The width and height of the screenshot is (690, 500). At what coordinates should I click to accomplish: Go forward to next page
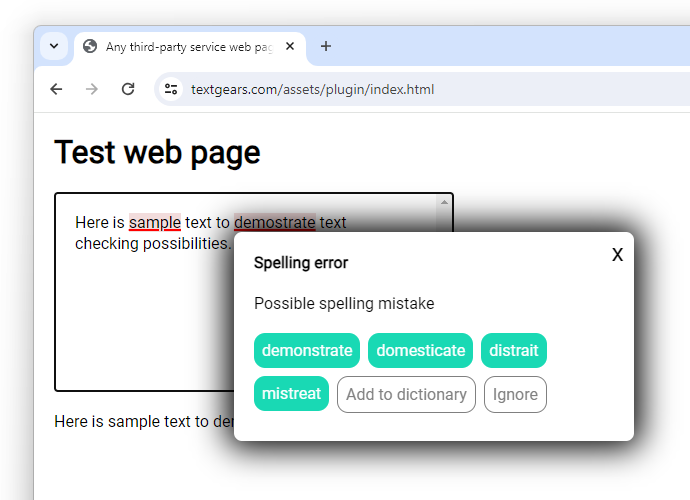coord(92,89)
